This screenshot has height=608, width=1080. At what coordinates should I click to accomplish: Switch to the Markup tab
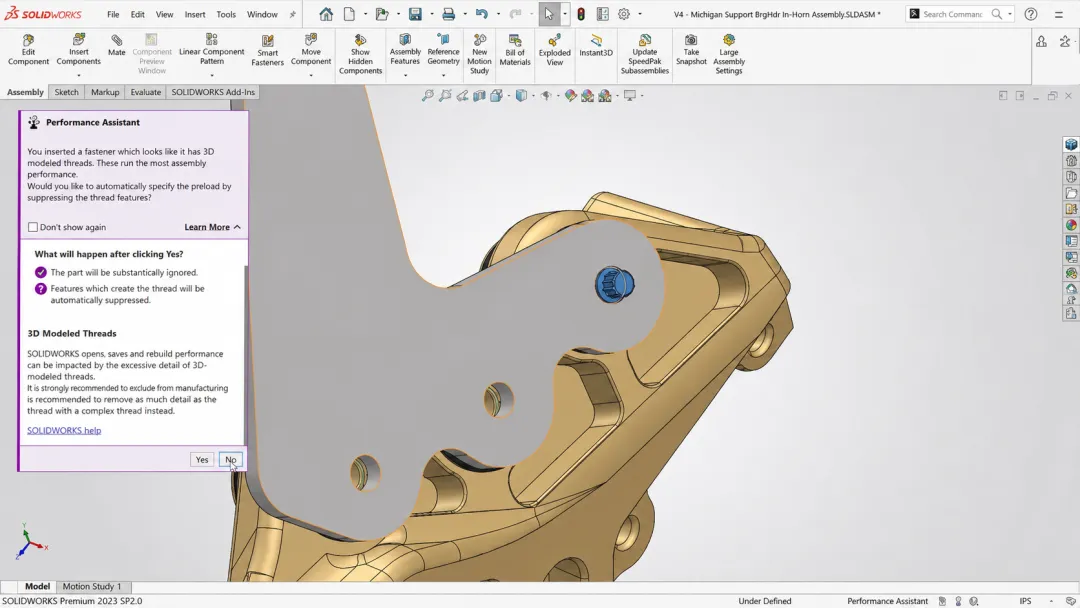click(105, 92)
